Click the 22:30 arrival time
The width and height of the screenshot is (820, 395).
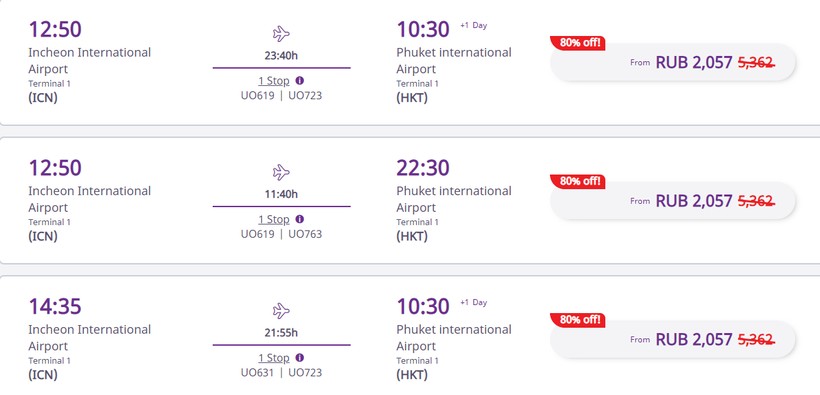(423, 168)
